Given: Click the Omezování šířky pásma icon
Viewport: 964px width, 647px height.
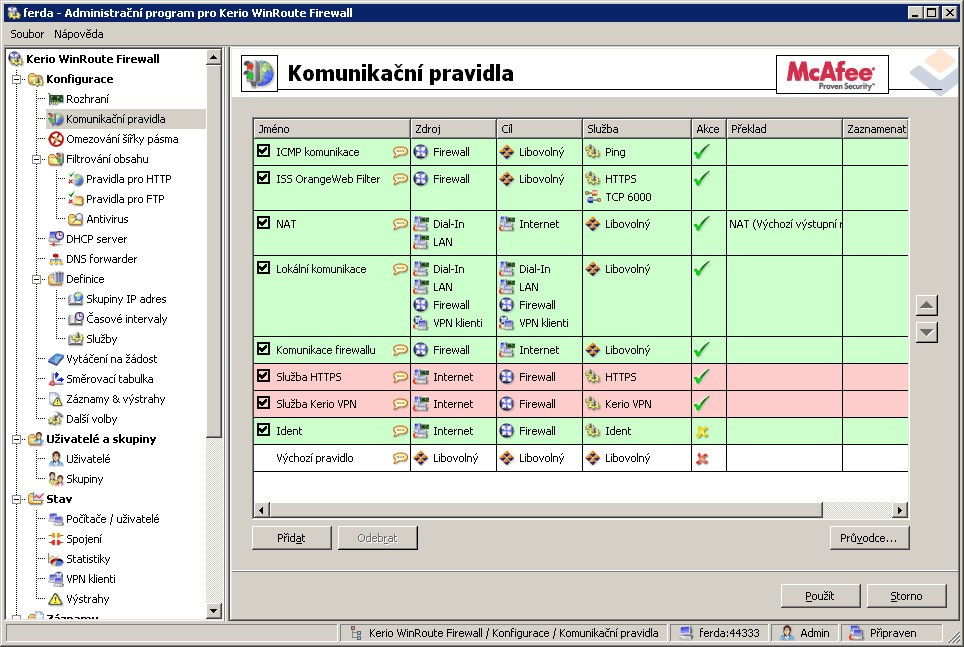Looking at the screenshot, I should pos(56,139).
